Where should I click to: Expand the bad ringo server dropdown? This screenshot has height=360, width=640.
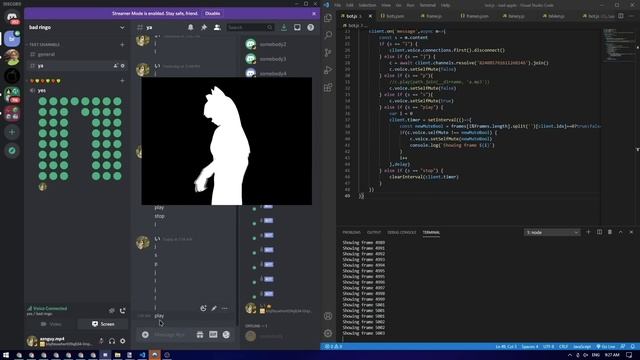[122, 27]
